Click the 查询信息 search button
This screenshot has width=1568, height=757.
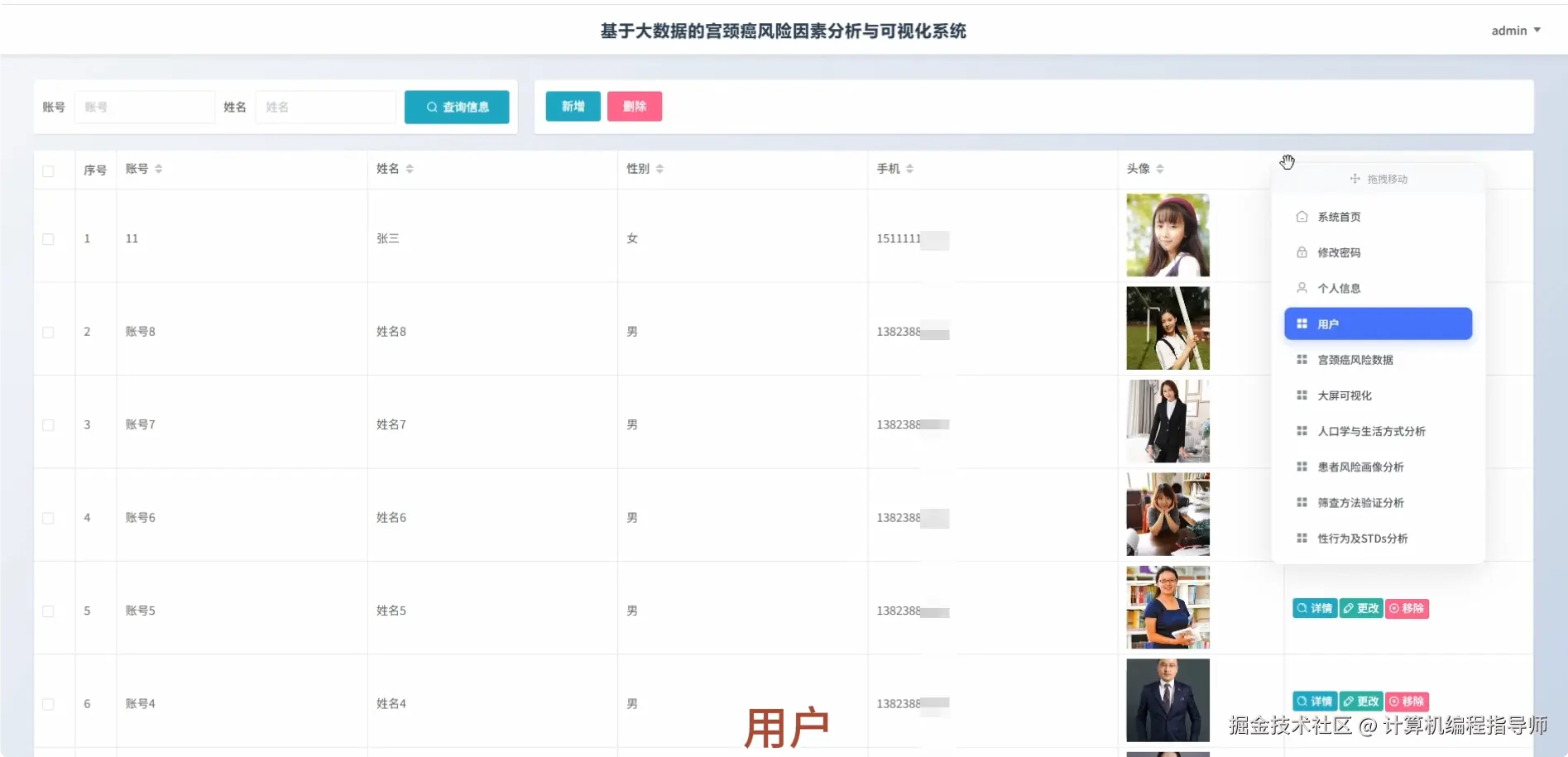pos(457,107)
